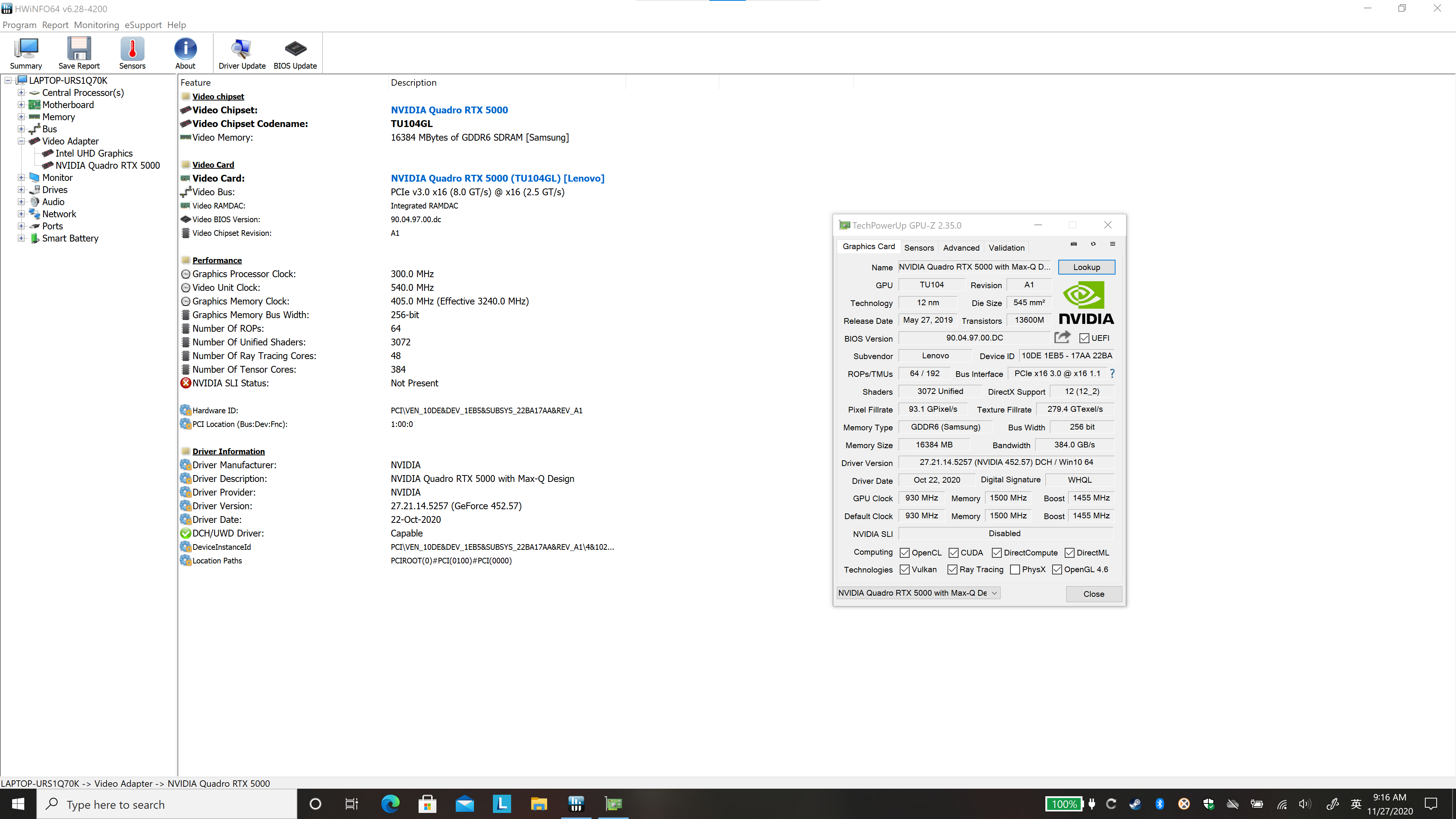Select Intel UHD Graphics tree item
This screenshot has height=819, width=1456.
[94, 153]
